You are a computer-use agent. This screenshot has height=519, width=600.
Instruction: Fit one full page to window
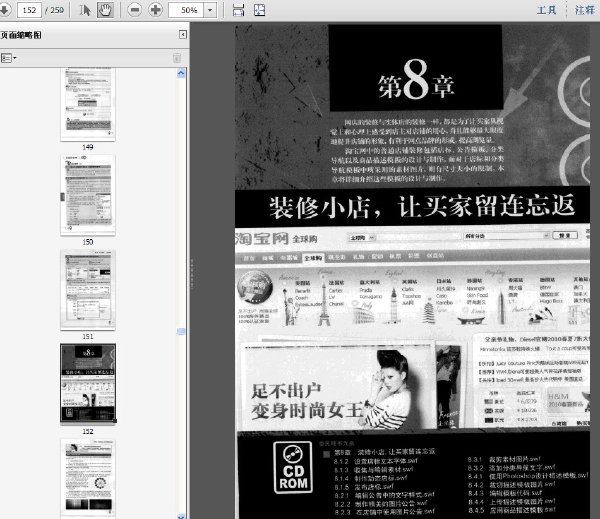pos(259,10)
